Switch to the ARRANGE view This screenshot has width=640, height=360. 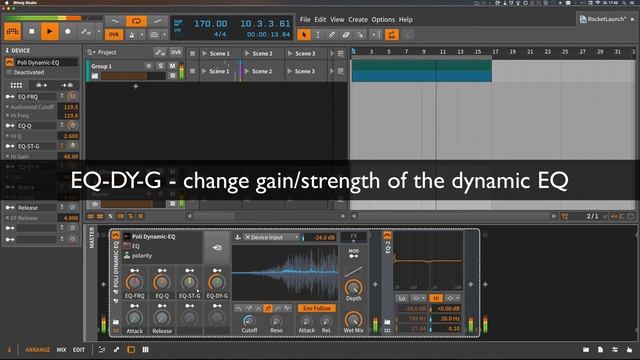pyautogui.click(x=38, y=350)
